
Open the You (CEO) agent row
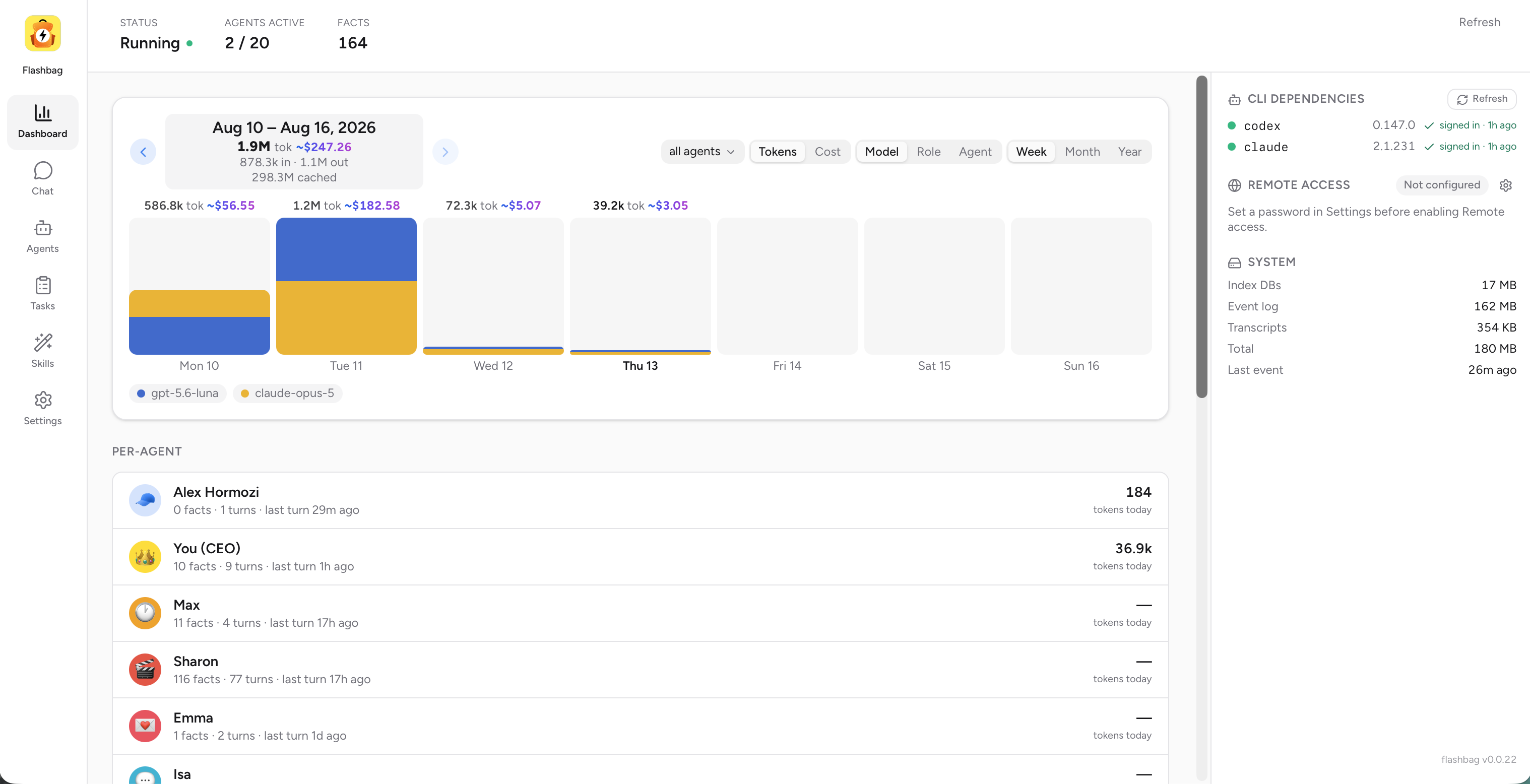coord(640,557)
